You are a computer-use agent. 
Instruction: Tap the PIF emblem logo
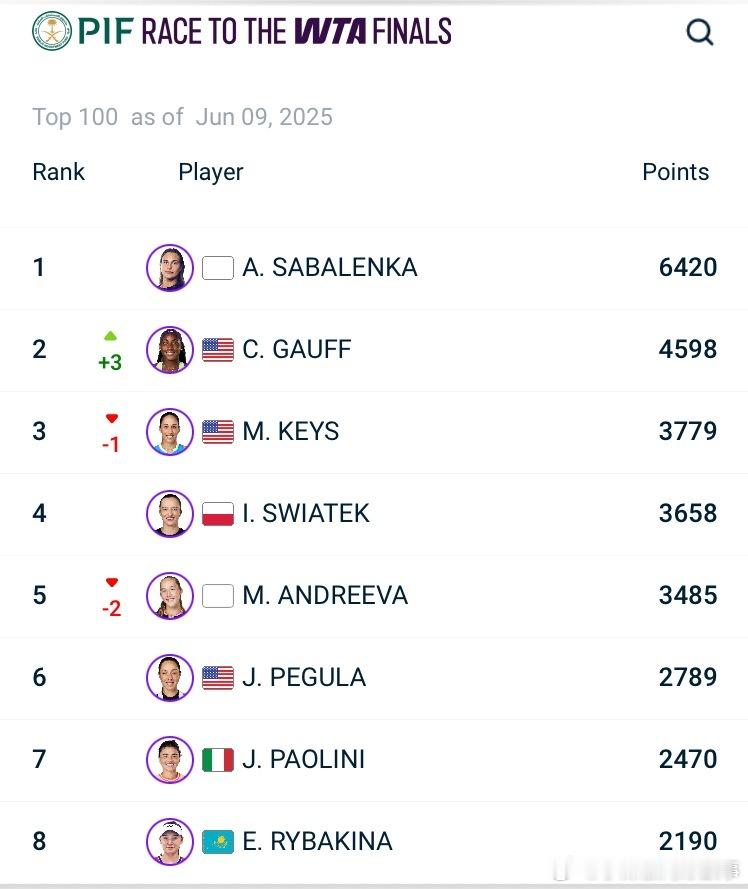click(x=52, y=31)
